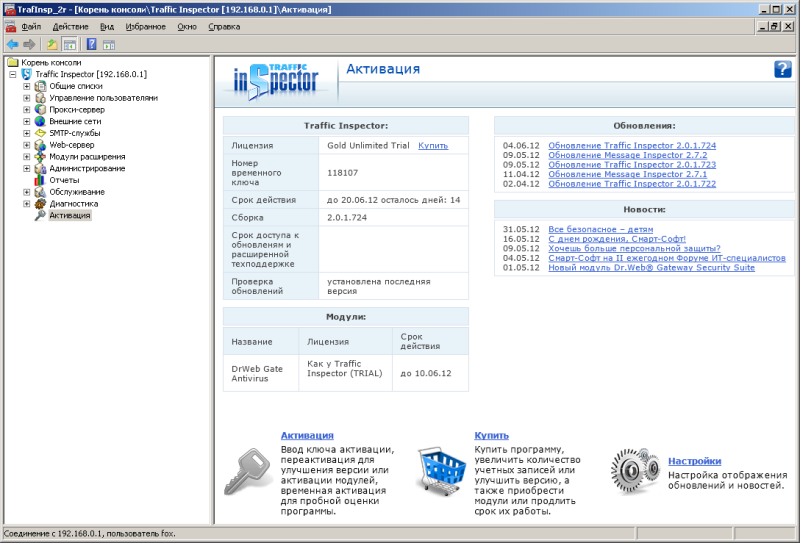This screenshot has width=800, height=543.
Task: Expand the Модули расширения node
Action: click(27, 157)
